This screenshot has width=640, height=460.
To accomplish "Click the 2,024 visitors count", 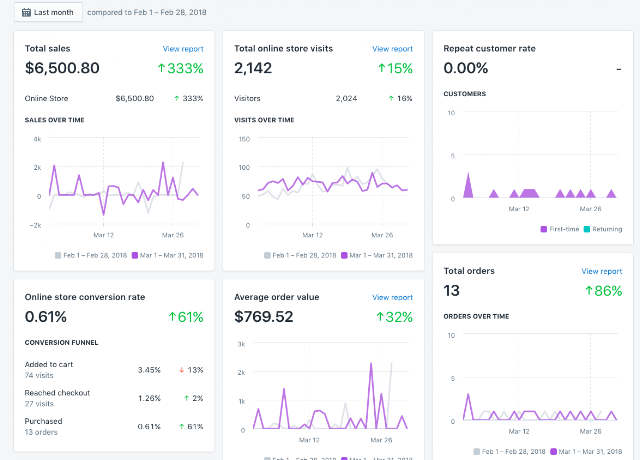I will pyautogui.click(x=346, y=98).
